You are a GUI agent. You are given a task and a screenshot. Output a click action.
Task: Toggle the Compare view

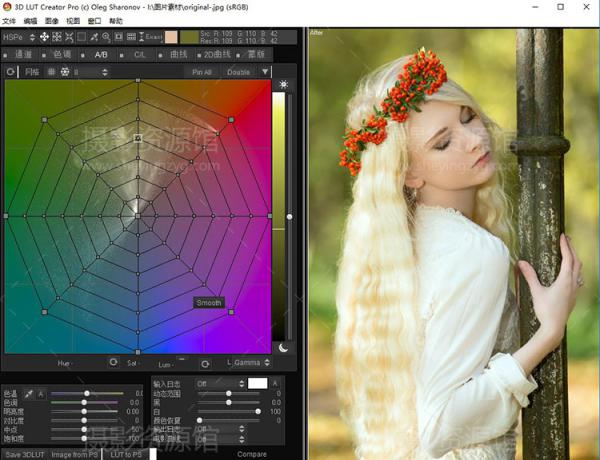[252, 454]
